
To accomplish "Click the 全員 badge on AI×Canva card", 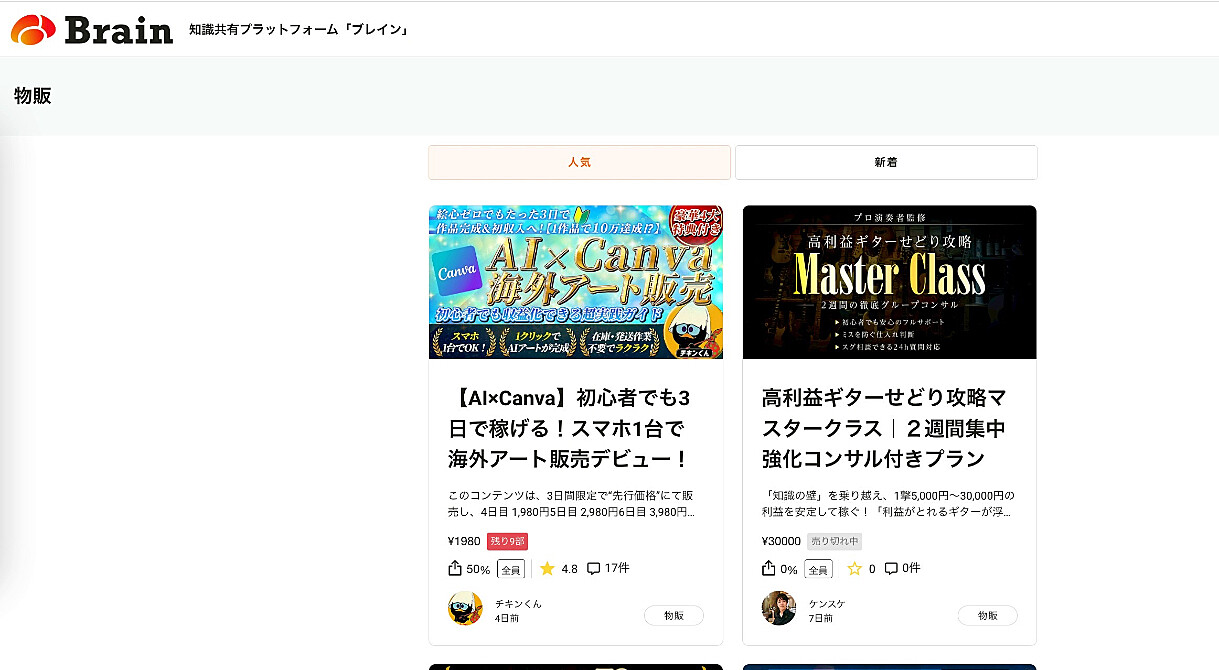I will pos(511,569).
